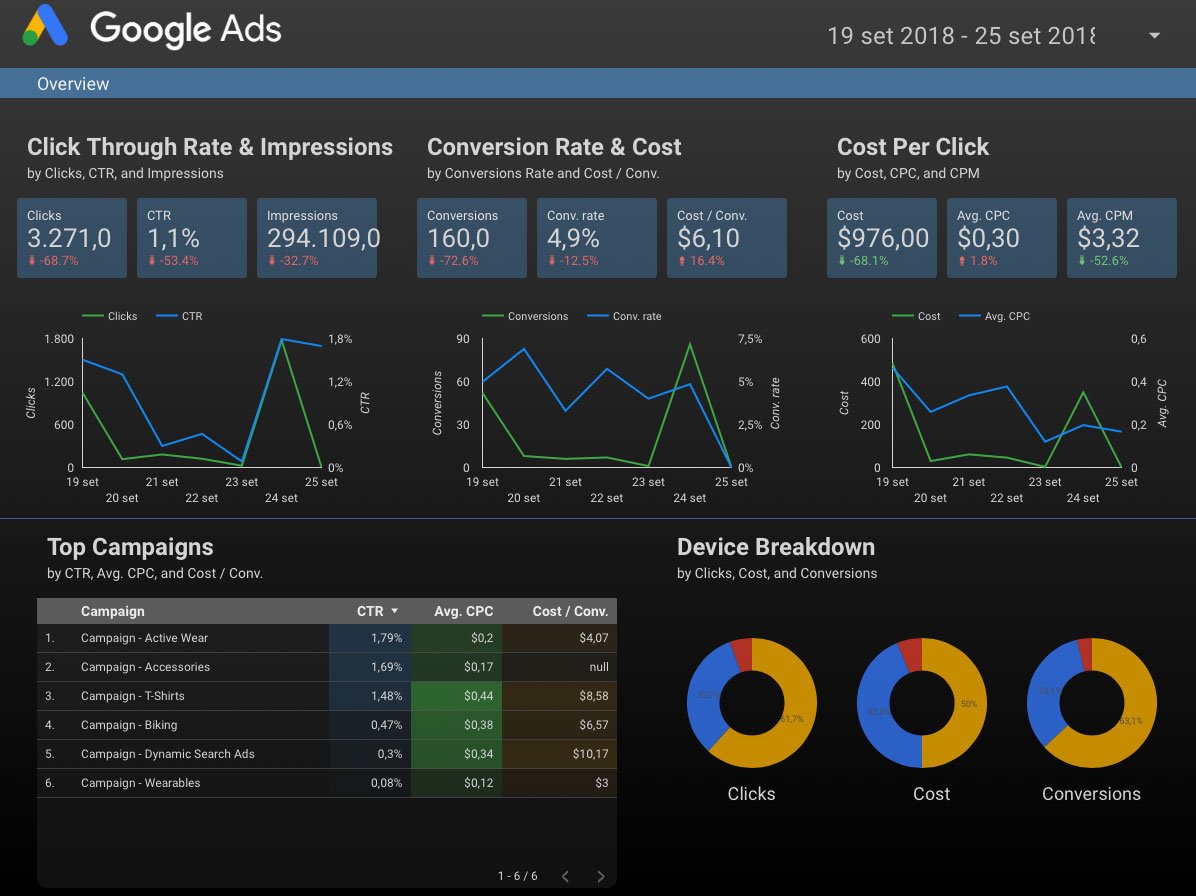Sort table by CTR column arrow

coord(395,611)
